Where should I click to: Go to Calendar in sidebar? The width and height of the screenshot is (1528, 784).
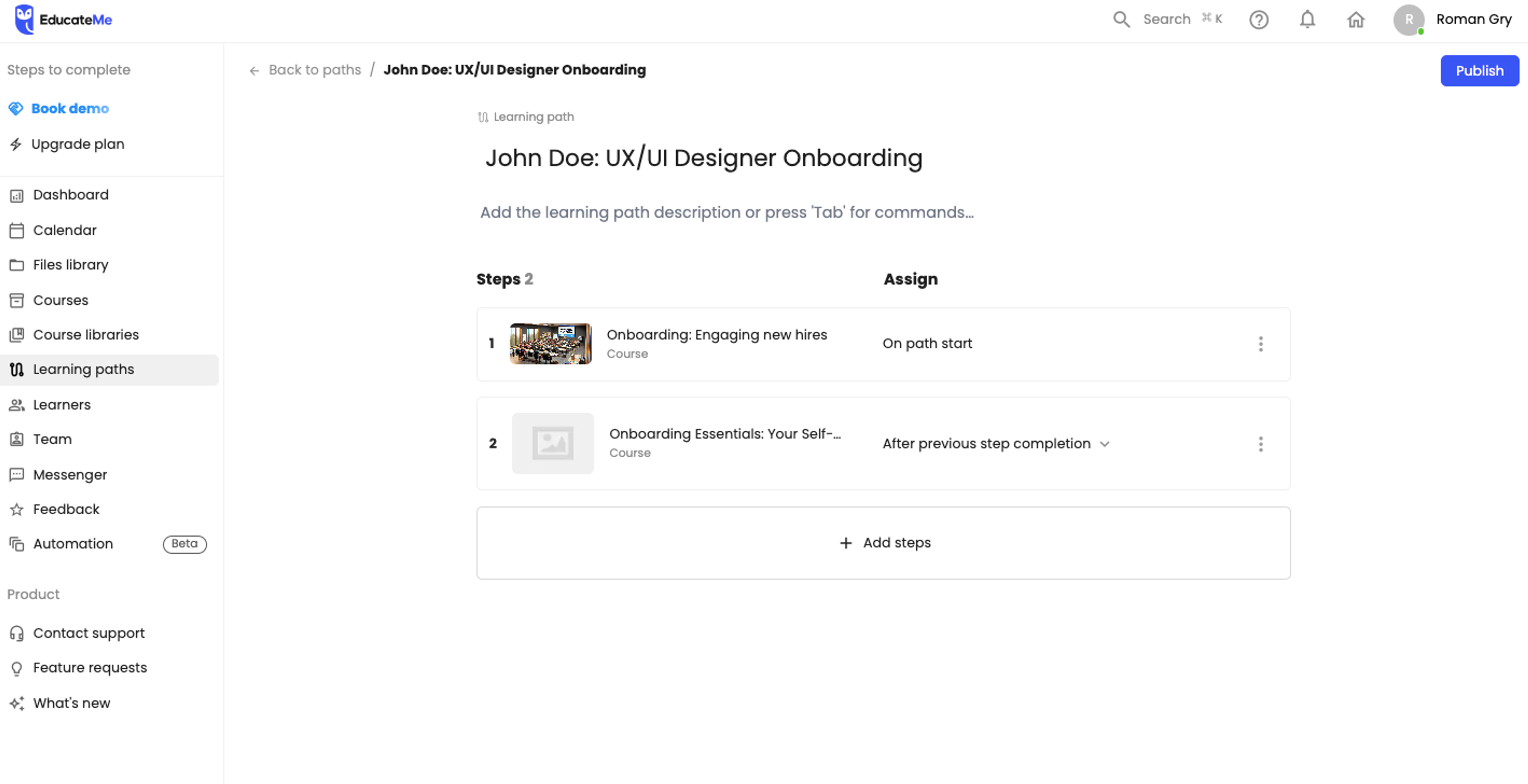pos(110,230)
